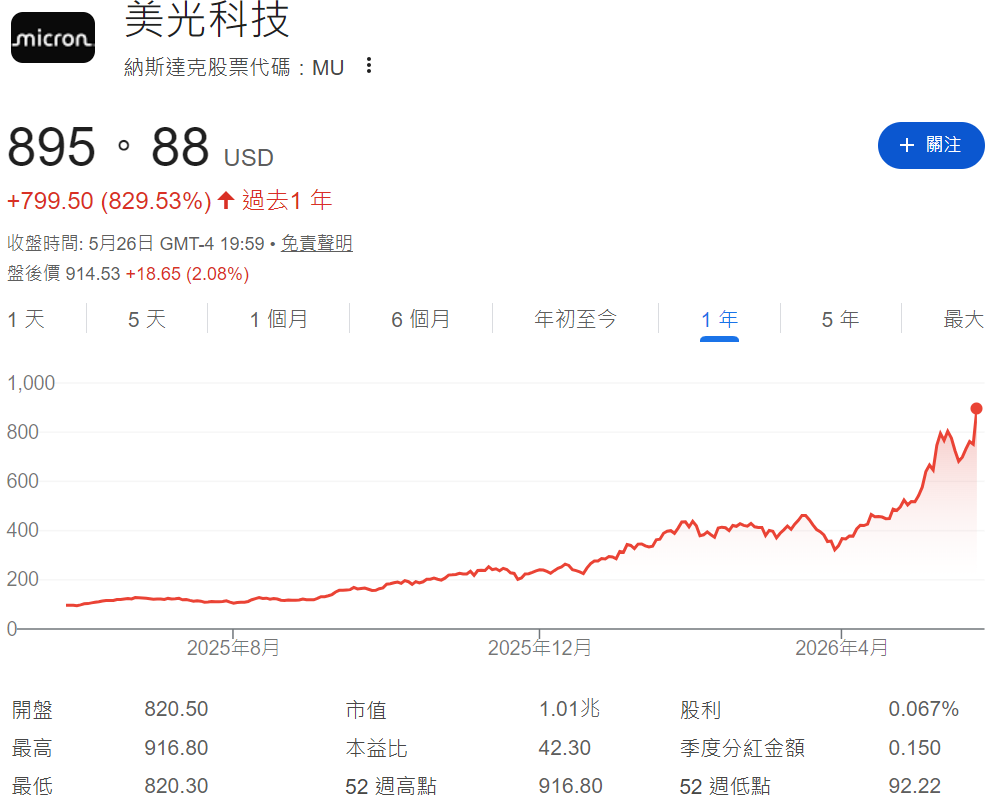The height and width of the screenshot is (797, 995).
Task: Click the 股利 label
Action: coord(701,709)
